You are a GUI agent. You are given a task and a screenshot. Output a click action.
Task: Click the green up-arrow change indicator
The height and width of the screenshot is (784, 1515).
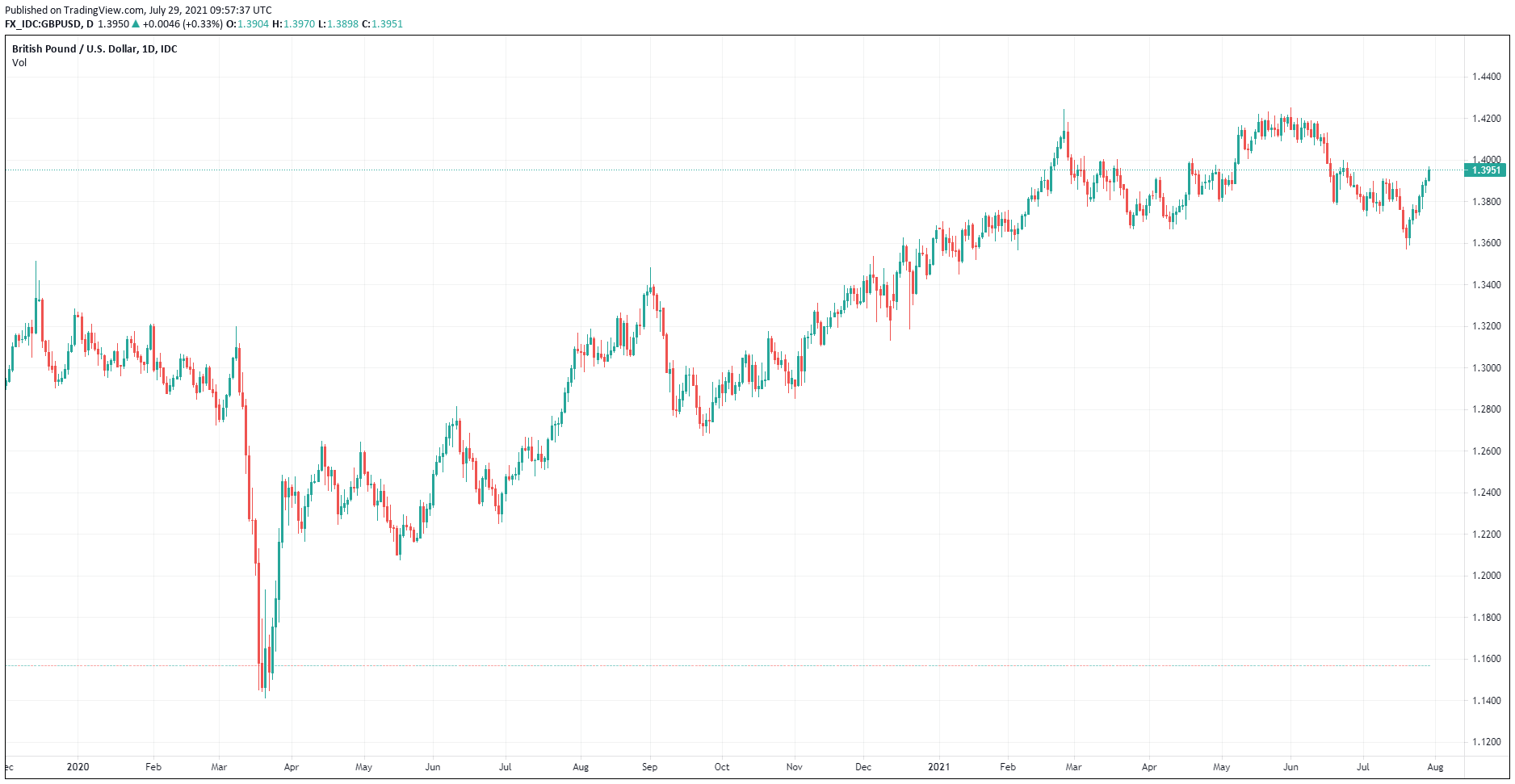pyautogui.click(x=136, y=24)
